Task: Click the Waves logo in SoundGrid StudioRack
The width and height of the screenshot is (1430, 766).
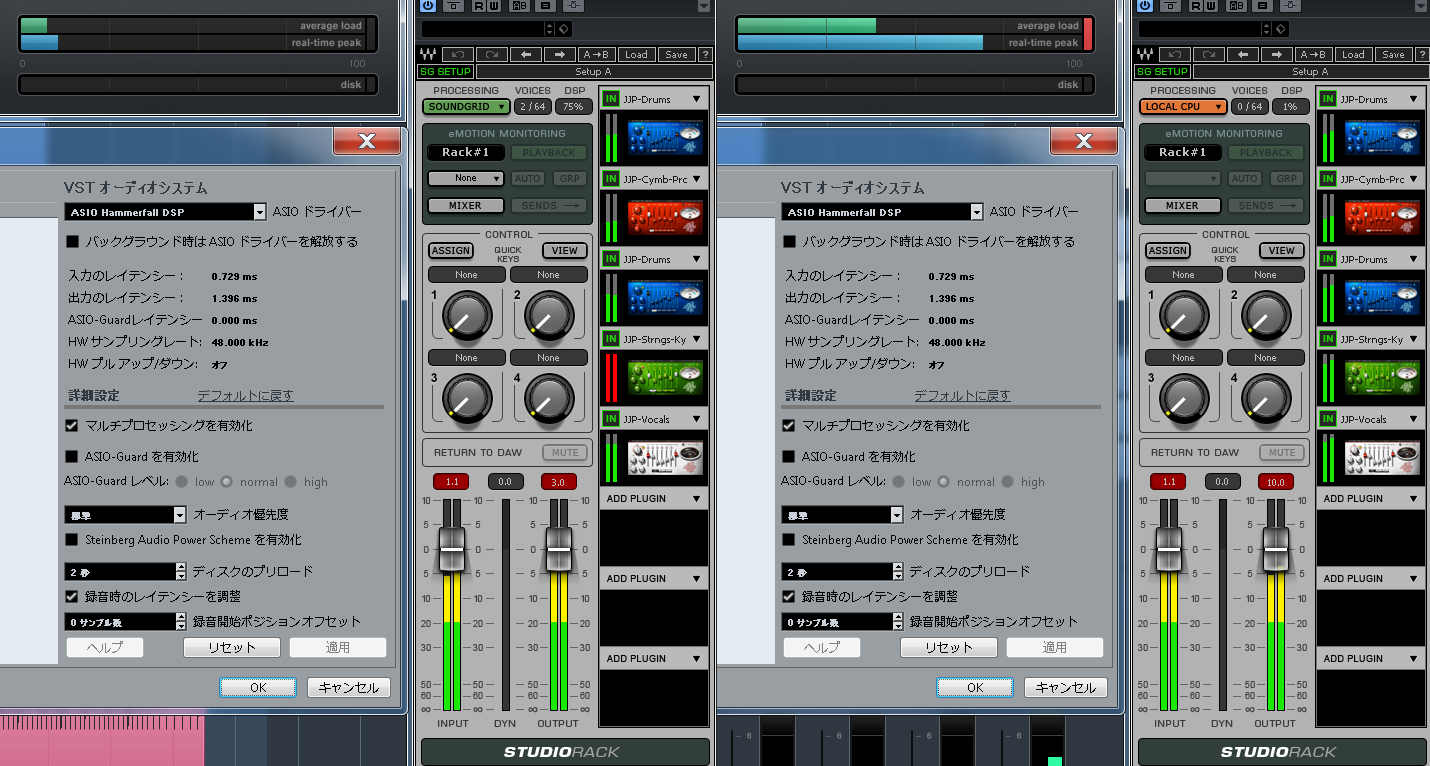Action: tap(428, 54)
